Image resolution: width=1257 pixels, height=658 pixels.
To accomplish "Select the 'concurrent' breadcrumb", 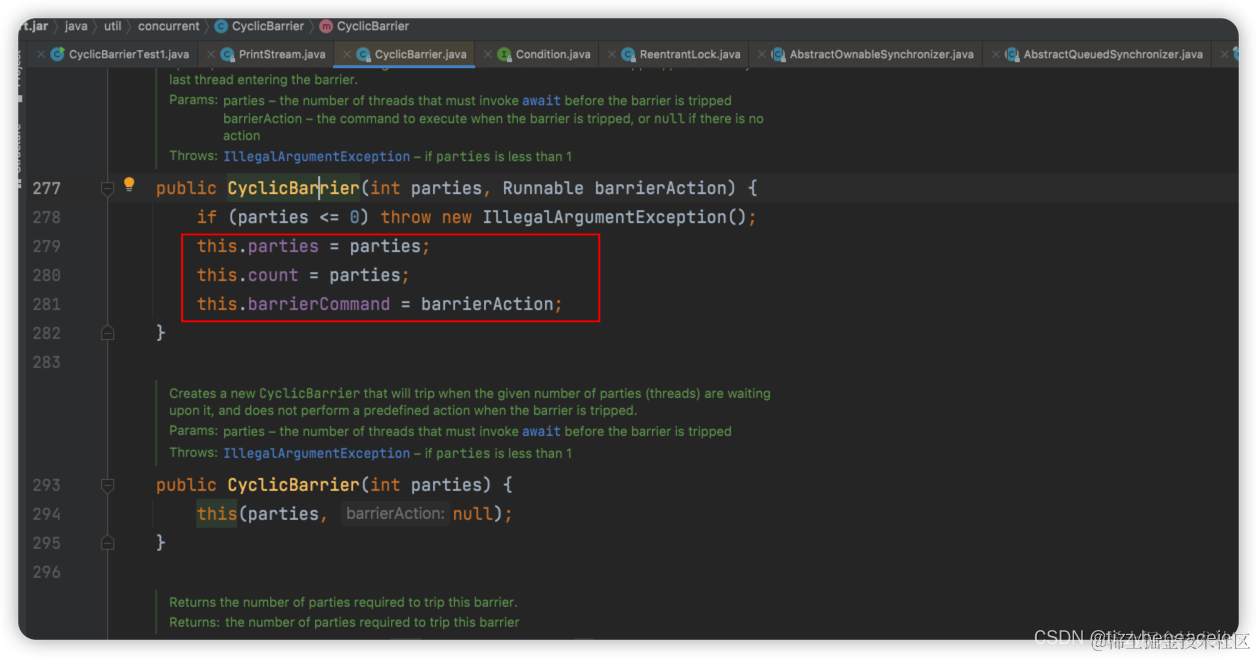I will [x=169, y=26].
